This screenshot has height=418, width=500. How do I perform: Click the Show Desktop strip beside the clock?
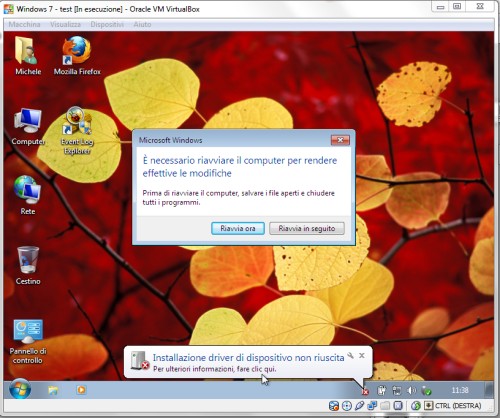[489, 390]
